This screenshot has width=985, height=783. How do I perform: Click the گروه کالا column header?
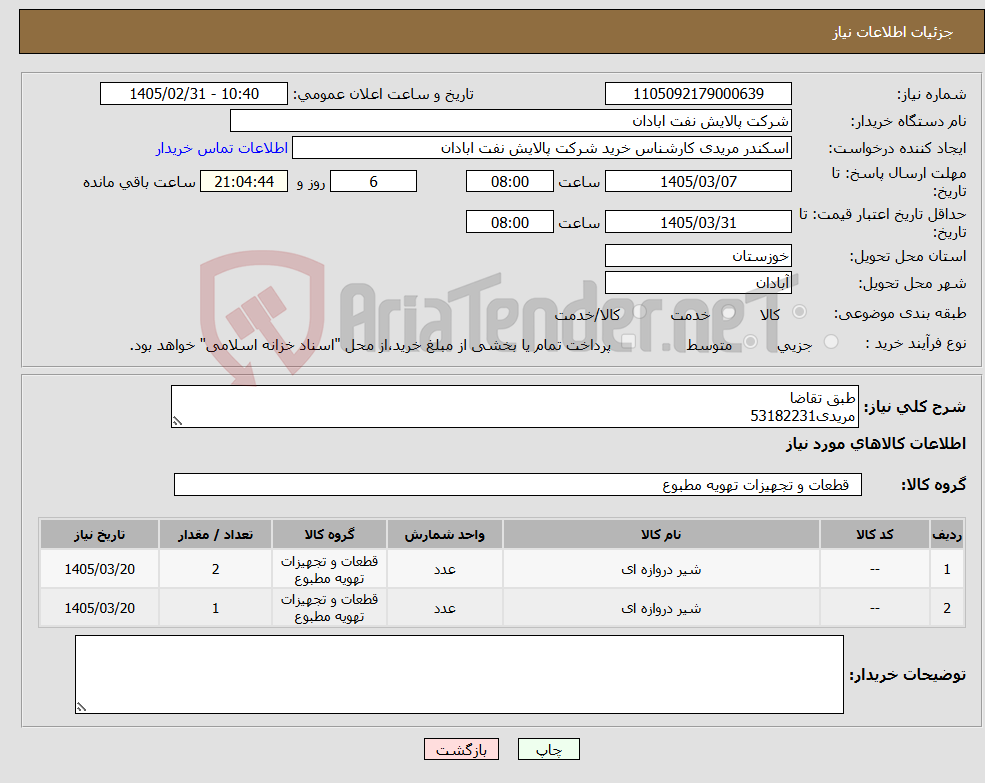point(329,535)
